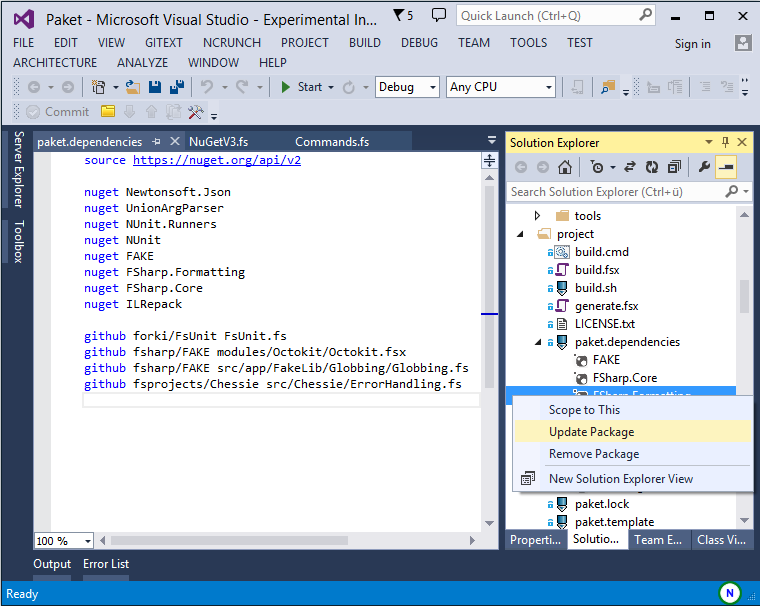Open the ARCHITECTURE menu

(x=55, y=63)
